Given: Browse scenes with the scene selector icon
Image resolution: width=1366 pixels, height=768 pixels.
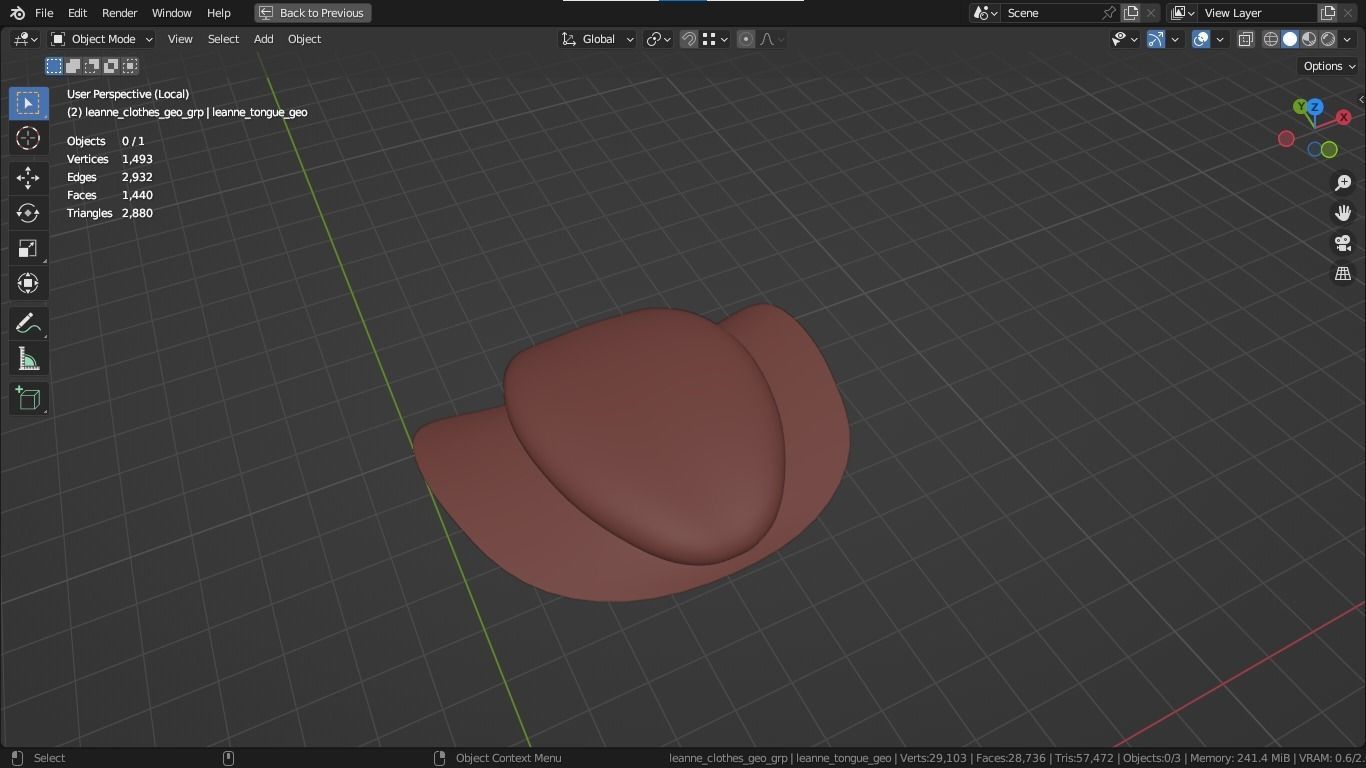Looking at the screenshot, I should (x=985, y=13).
